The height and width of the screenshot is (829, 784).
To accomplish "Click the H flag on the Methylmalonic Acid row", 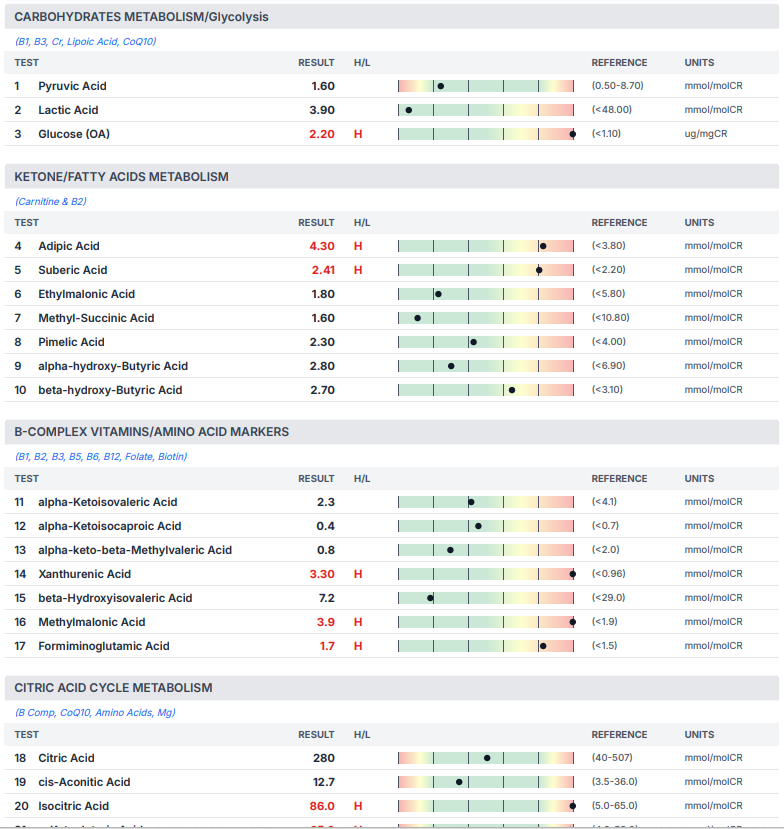I will [x=358, y=622].
